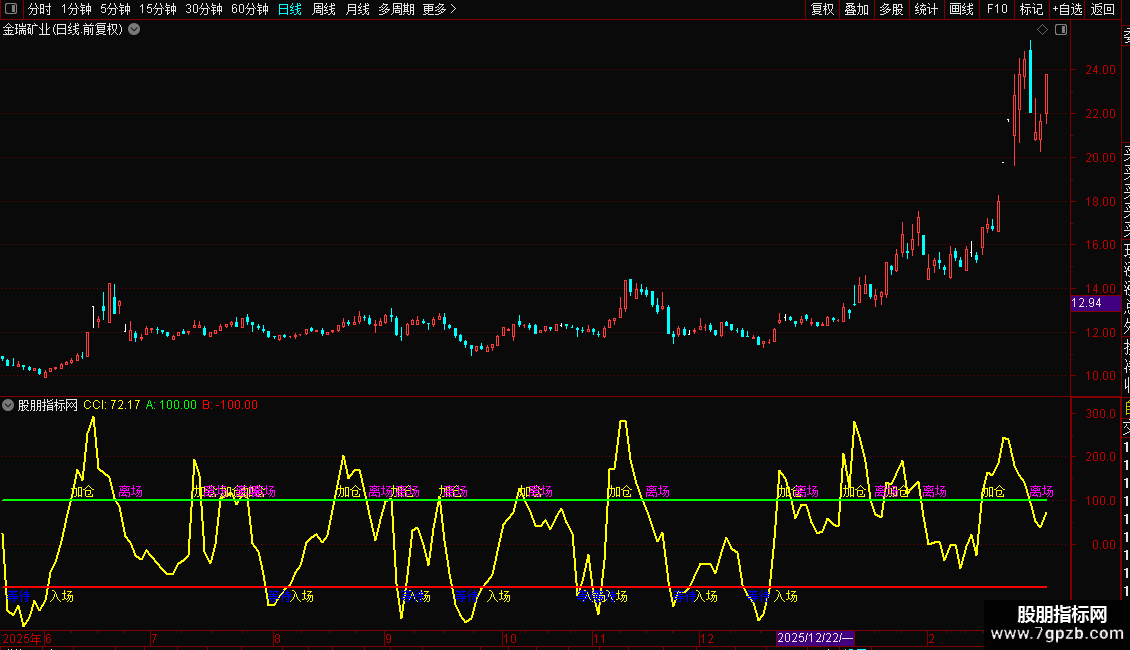Click the 标记 mark button
Viewport: 1130px width, 650px height.
click(1031, 9)
